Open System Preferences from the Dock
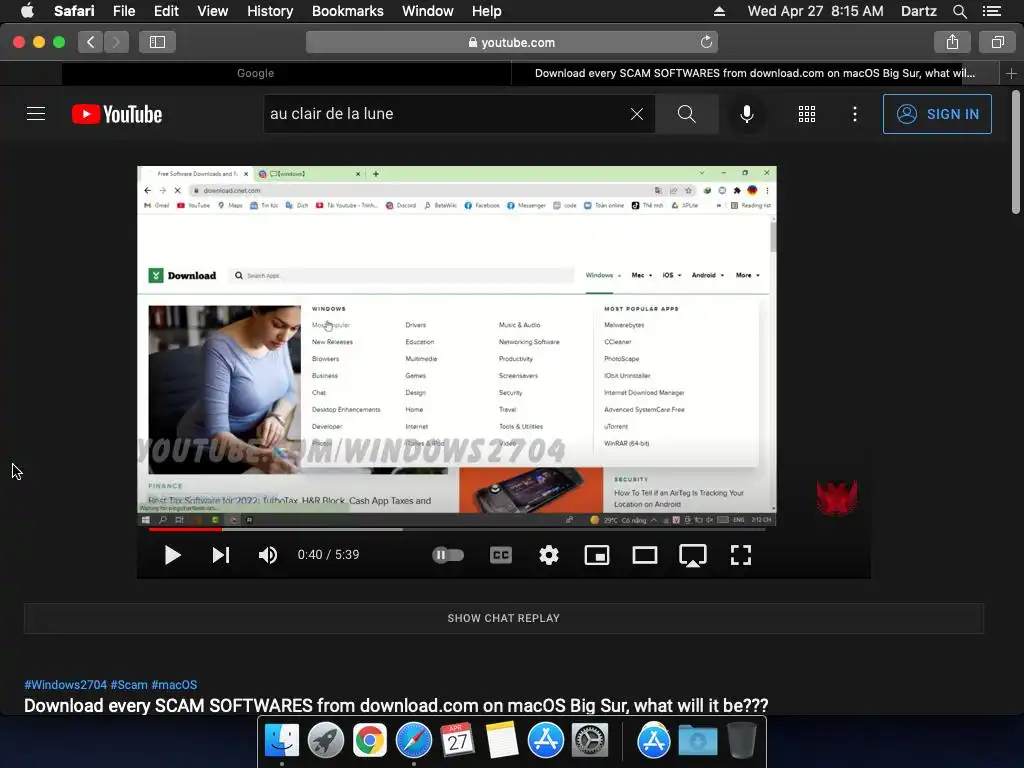The height and width of the screenshot is (768, 1024). [590, 741]
